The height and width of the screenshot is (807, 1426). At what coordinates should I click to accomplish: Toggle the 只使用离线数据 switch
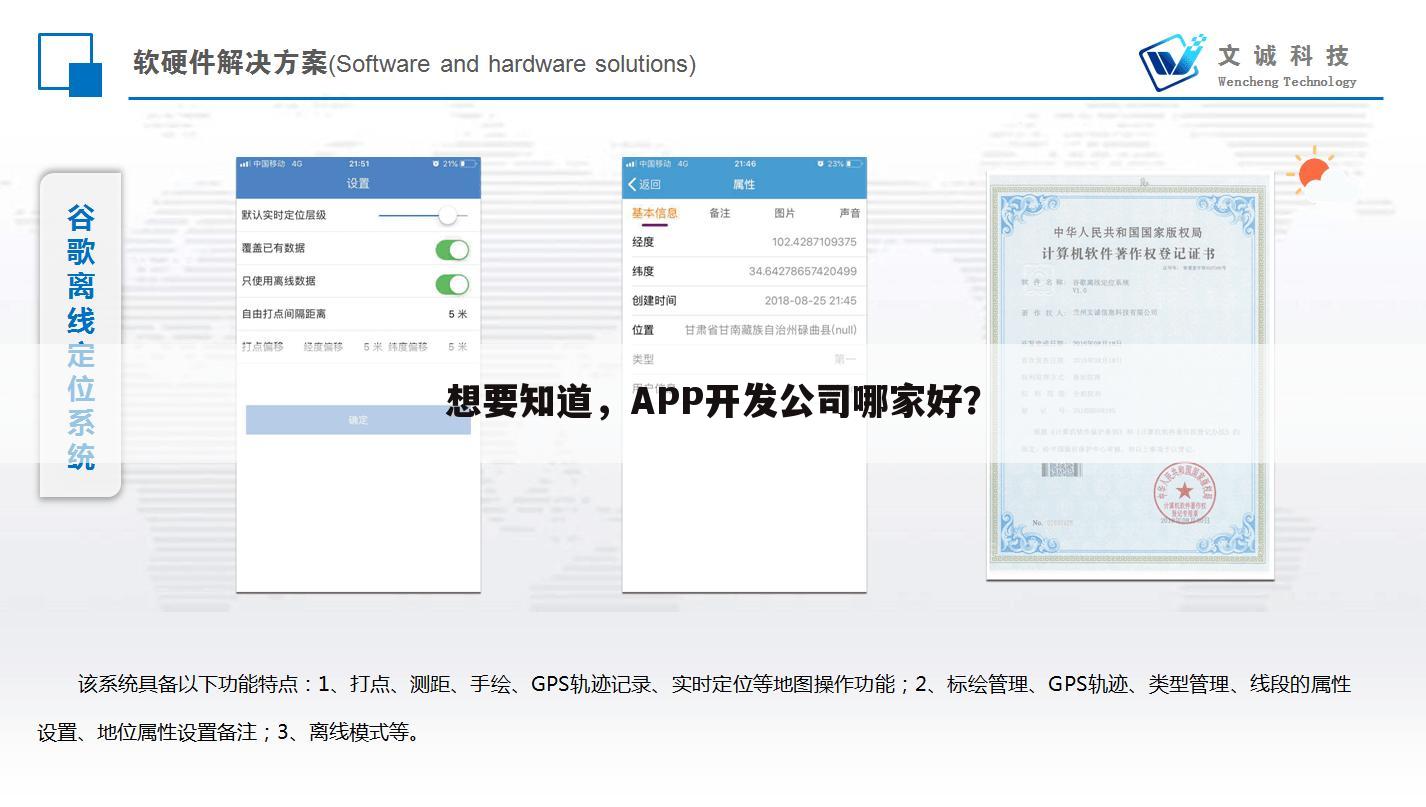click(x=452, y=284)
